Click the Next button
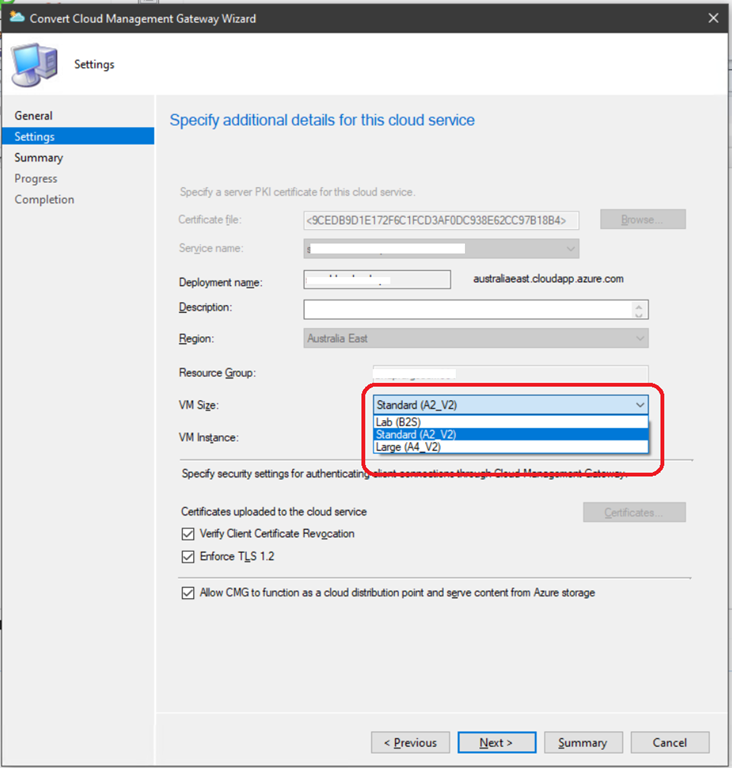The height and width of the screenshot is (768, 732). 496,743
